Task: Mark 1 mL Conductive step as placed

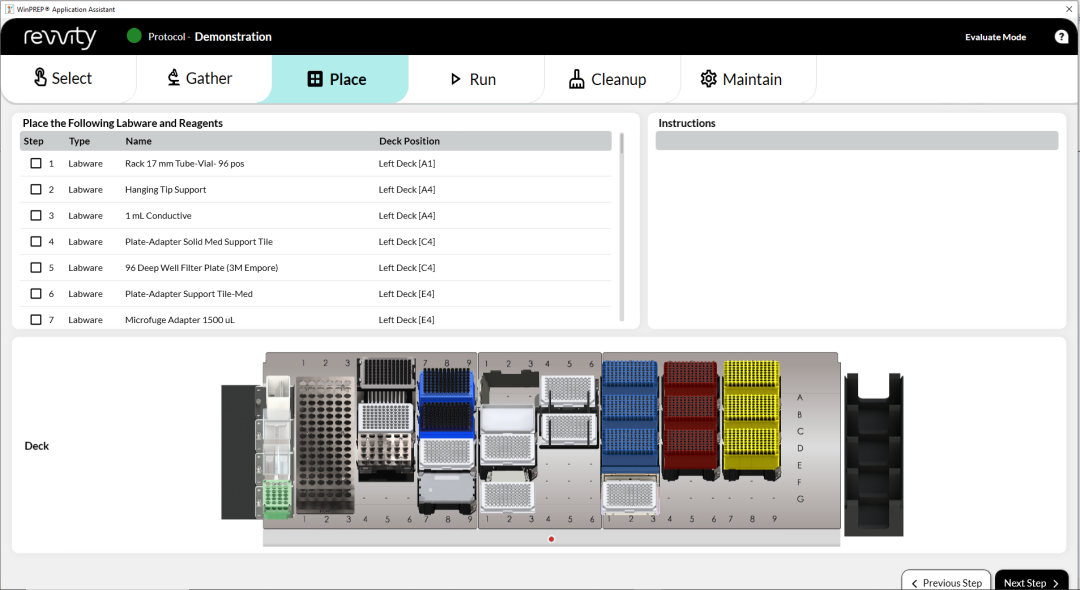Action: point(36,215)
